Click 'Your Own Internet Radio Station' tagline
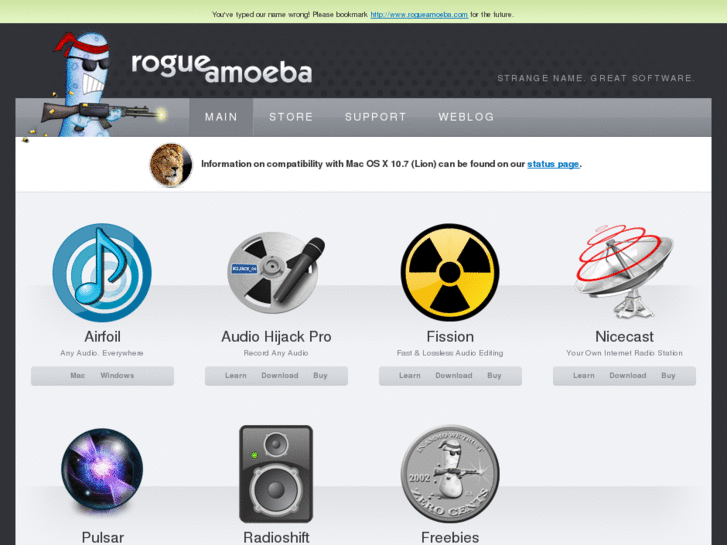This screenshot has height=545, width=727. coord(624,353)
